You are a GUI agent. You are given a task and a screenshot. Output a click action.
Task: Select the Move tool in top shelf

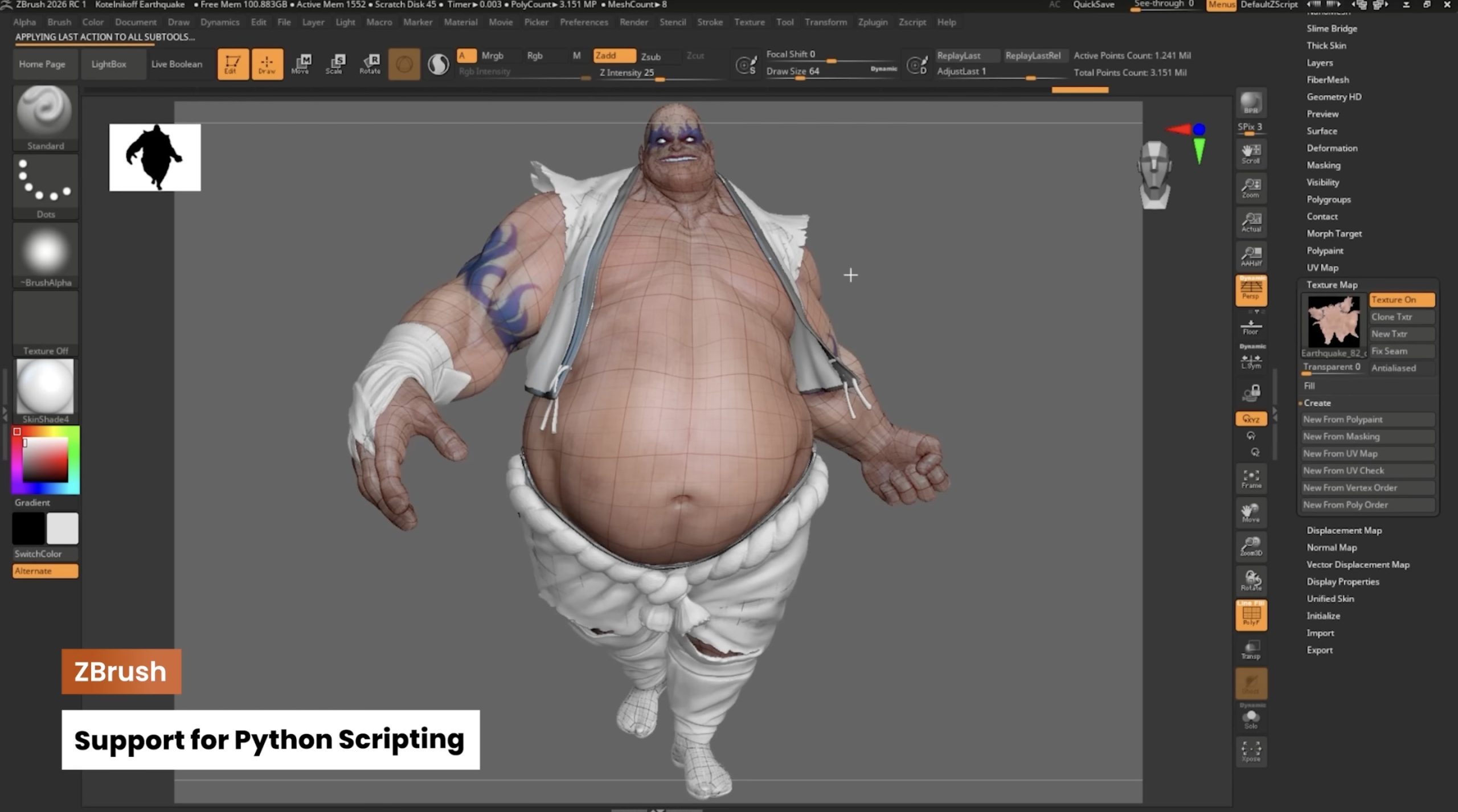(x=301, y=63)
